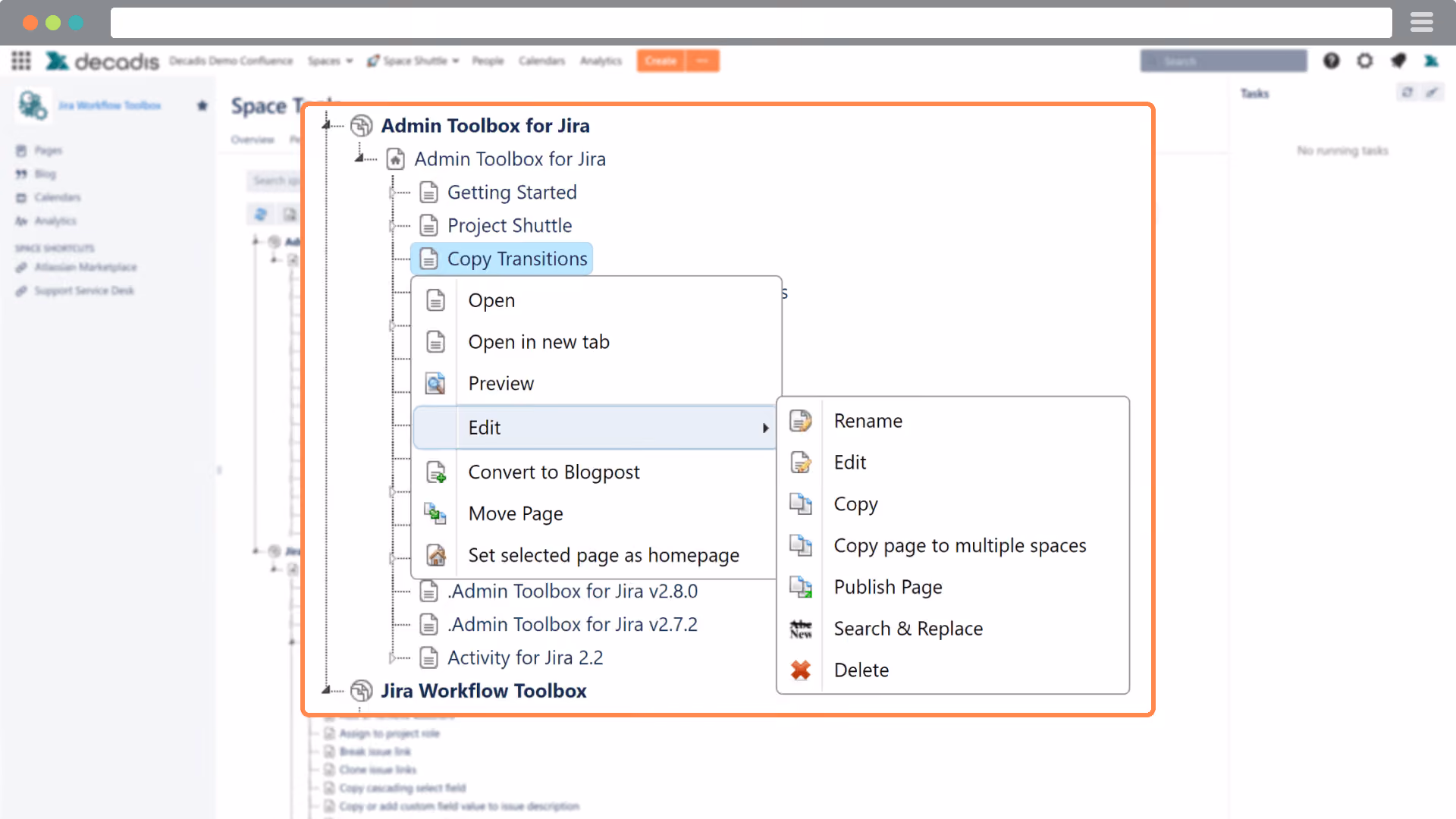Viewport: 1456px width, 819px height.
Task: Collapse the bold Admin Toolbox for Jira space node
Action: 327,126
